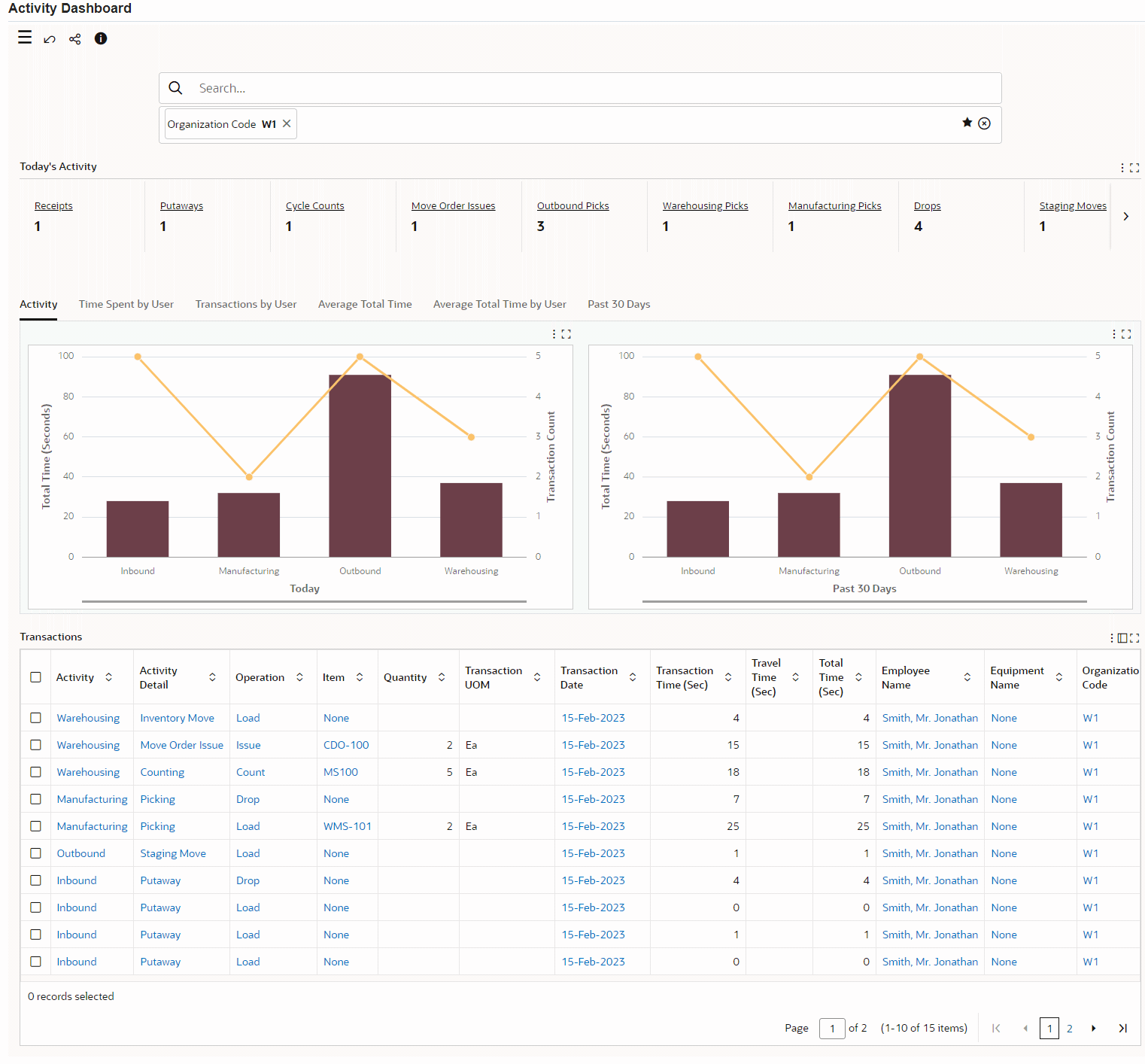This screenshot has height=1064, width=1145.
Task: Open the Outbound Picks link
Action: [x=572, y=206]
